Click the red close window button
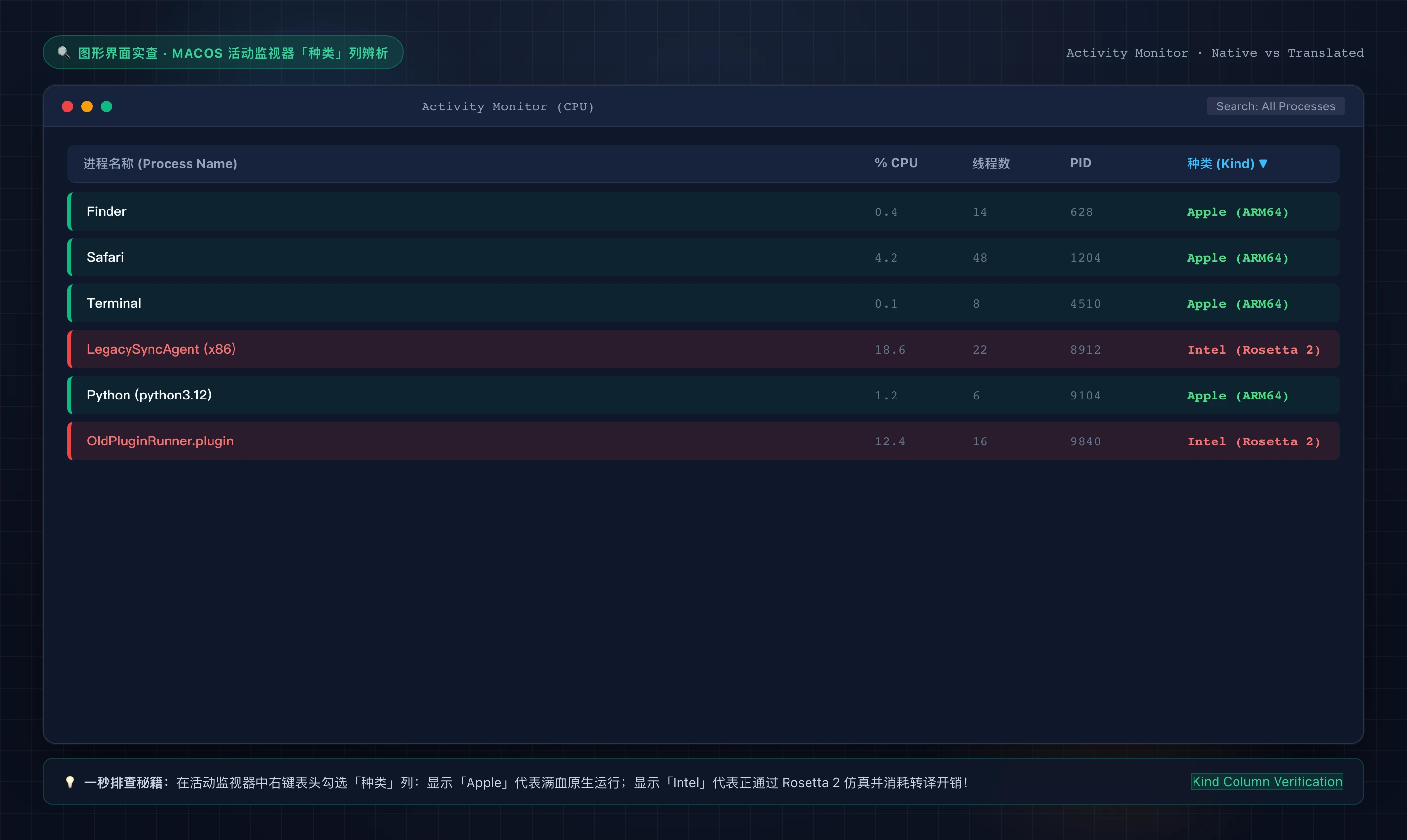Screen dimensions: 1407x840 (67, 106)
